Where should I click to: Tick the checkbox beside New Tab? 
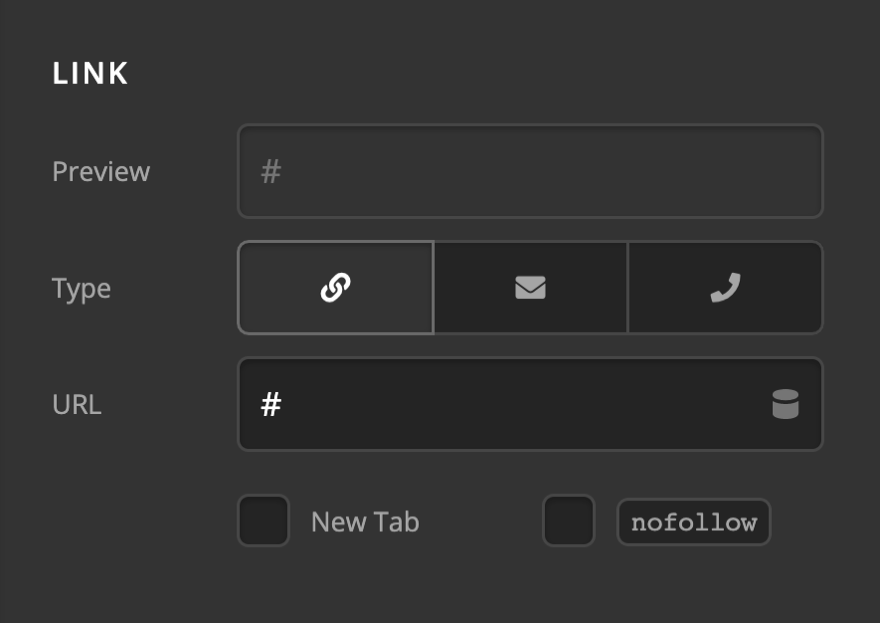[263, 521]
